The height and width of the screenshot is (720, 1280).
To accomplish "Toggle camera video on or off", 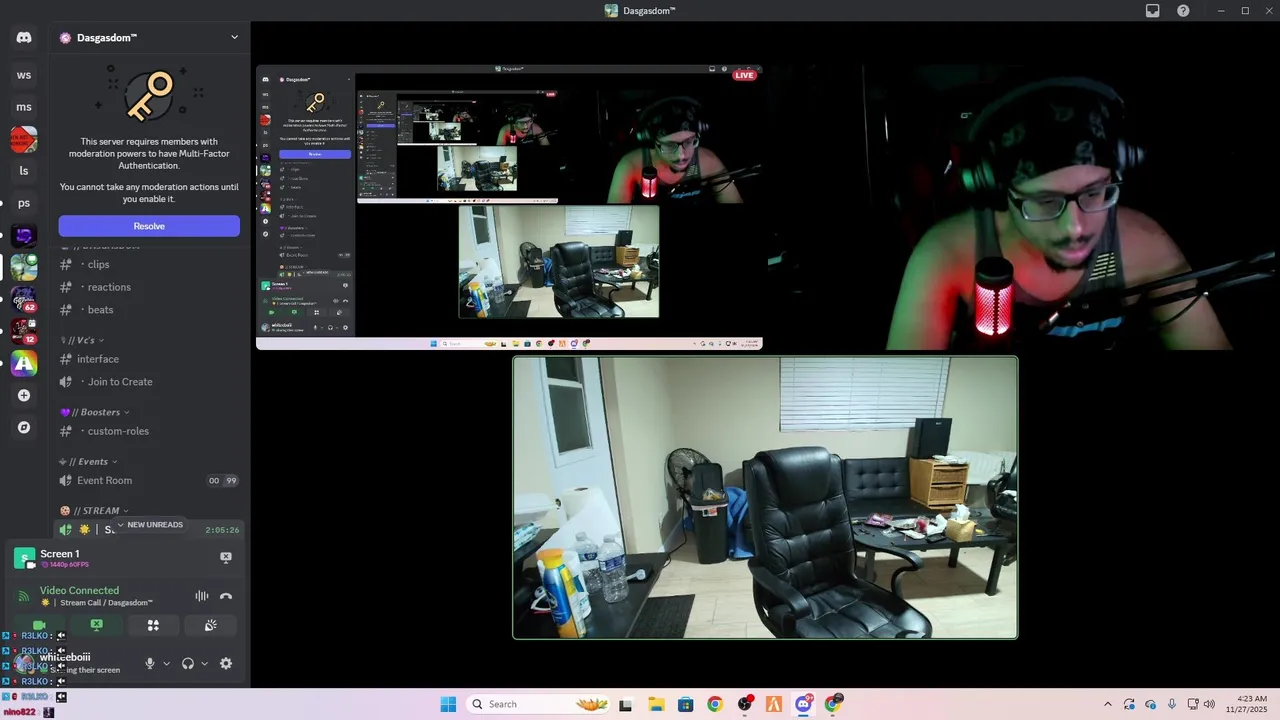I will click(39, 625).
